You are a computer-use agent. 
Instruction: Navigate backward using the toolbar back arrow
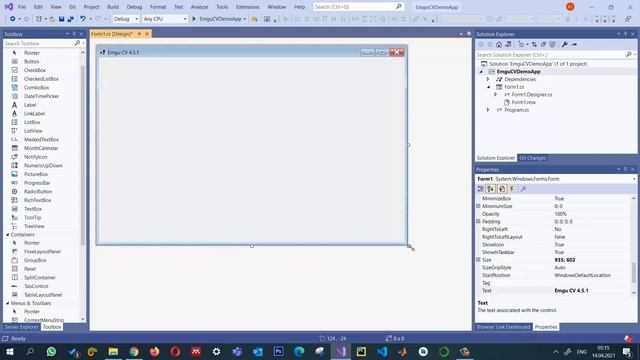13,19
